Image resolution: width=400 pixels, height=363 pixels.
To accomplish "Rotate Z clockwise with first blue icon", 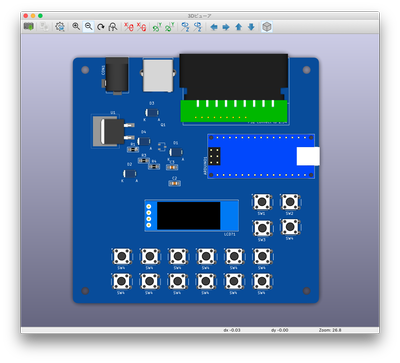I will [x=185, y=27].
